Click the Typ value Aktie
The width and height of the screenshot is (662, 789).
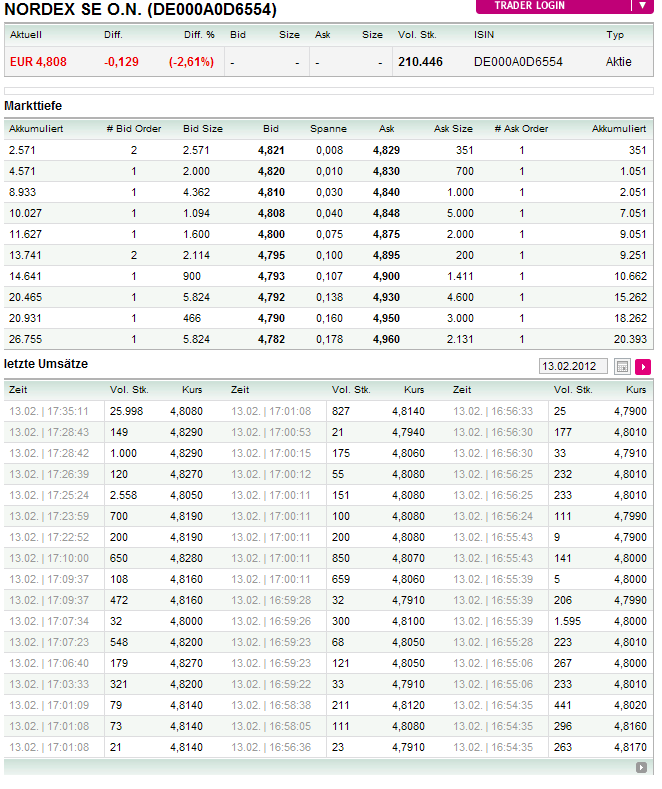619,62
